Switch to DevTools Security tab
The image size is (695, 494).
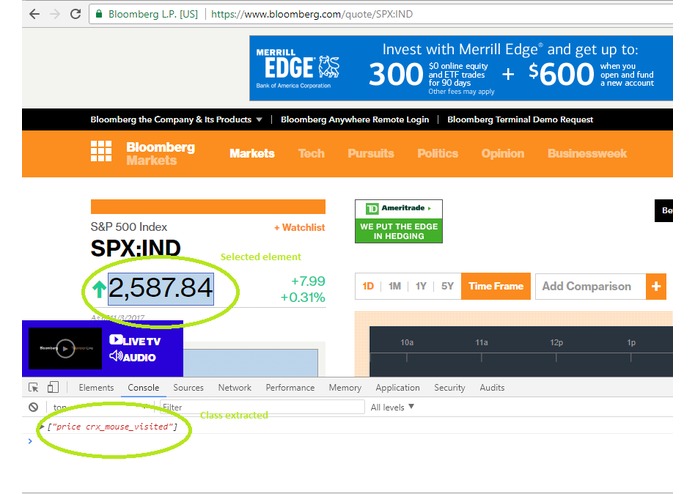tap(449, 388)
